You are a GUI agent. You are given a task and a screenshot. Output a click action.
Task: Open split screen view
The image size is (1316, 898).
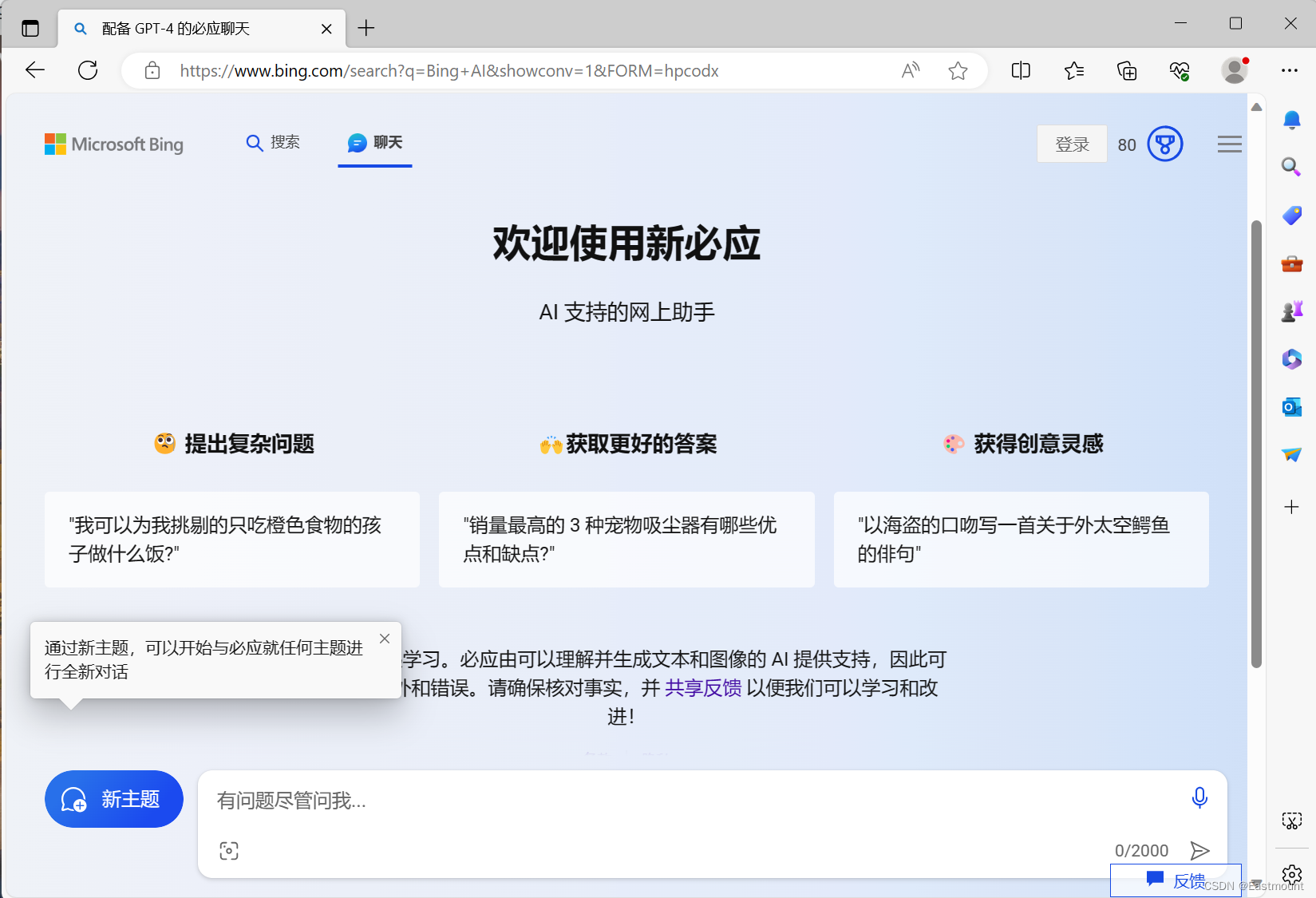1021,70
